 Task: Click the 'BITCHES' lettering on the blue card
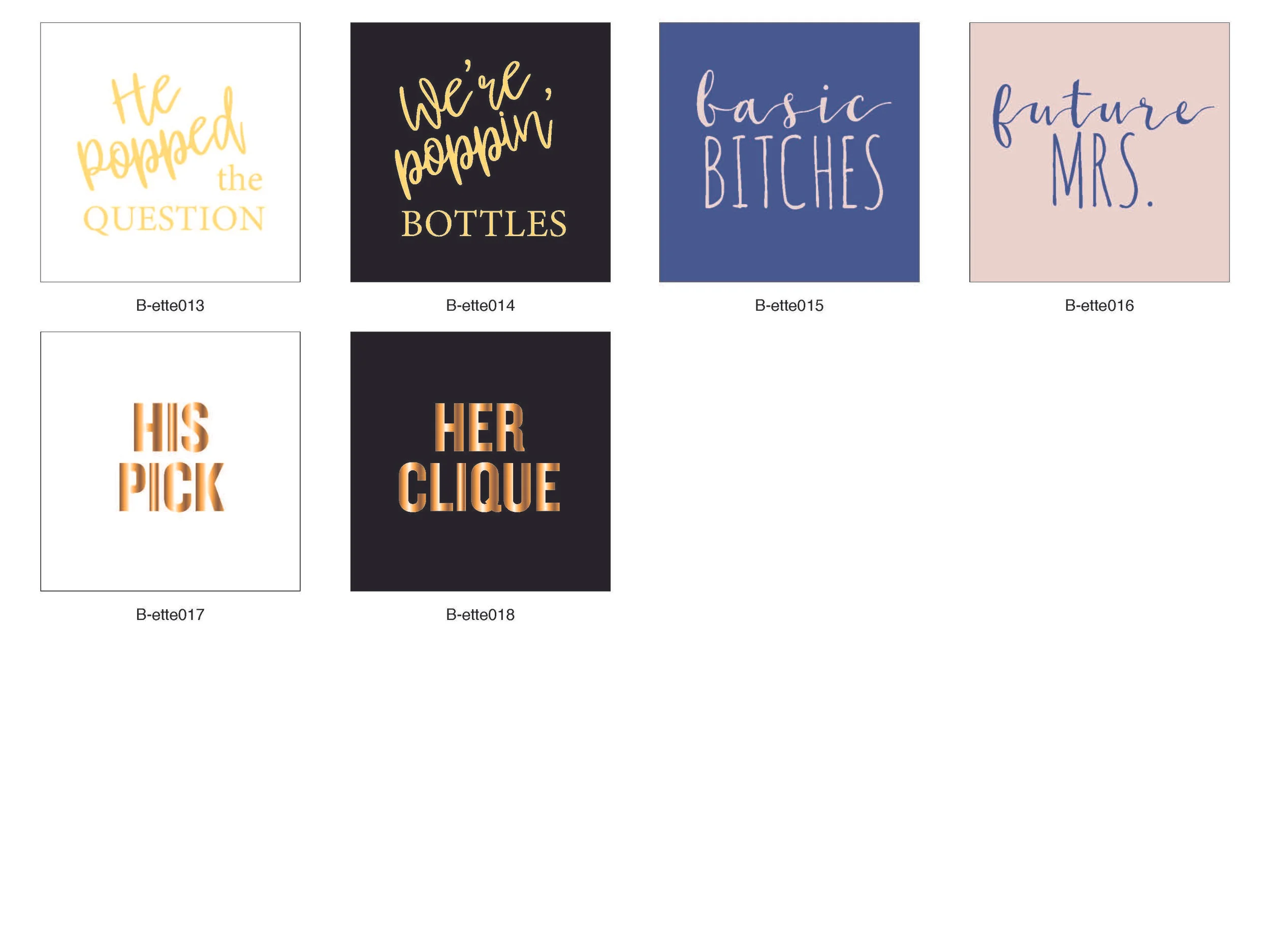[x=792, y=172]
